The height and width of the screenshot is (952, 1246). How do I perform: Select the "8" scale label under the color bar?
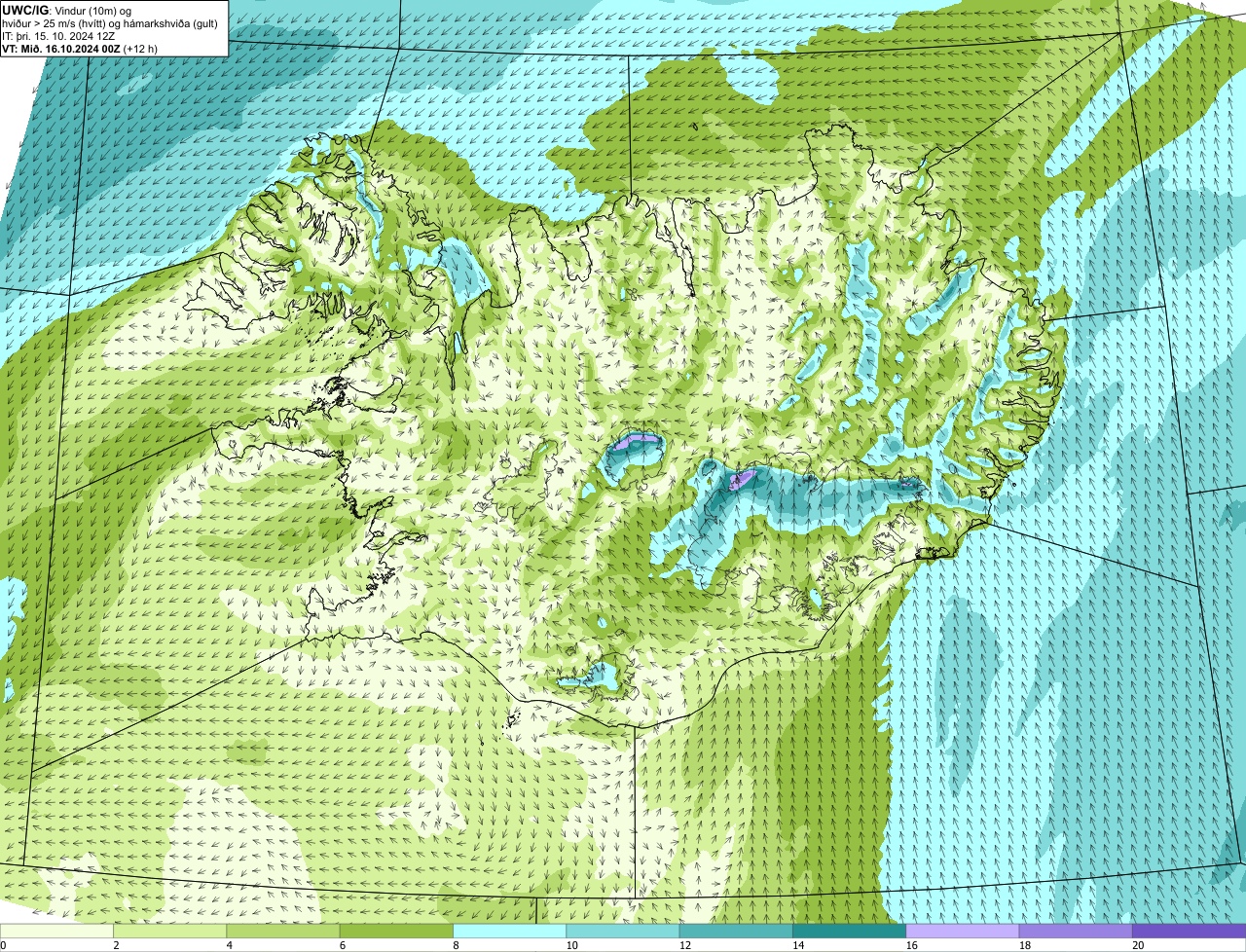456,945
